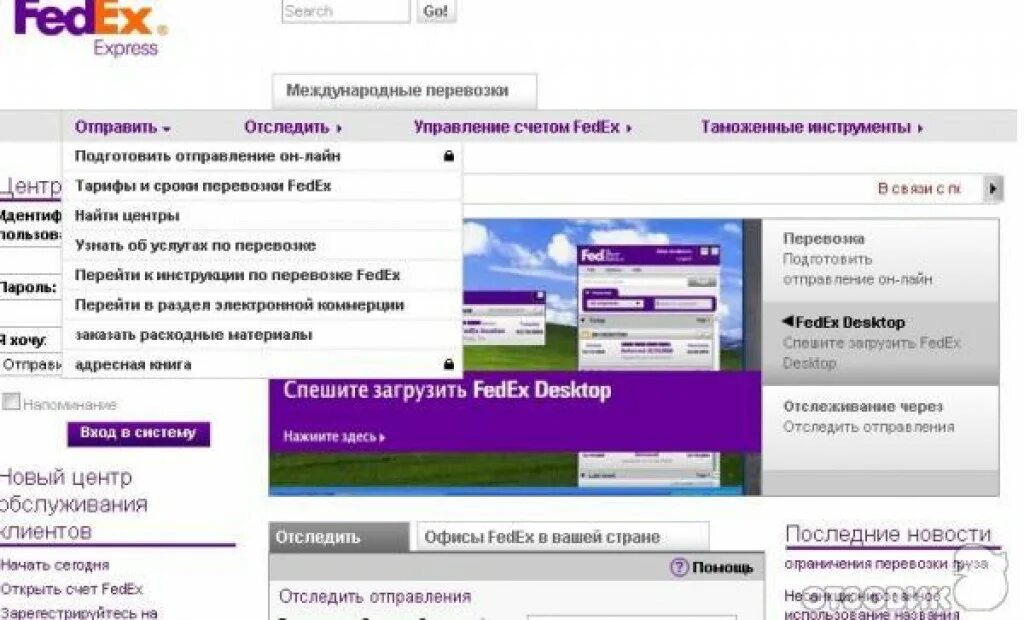Click the Последние новости heading
Viewport: 1024px width, 620px height.
[x=888, y=534]
